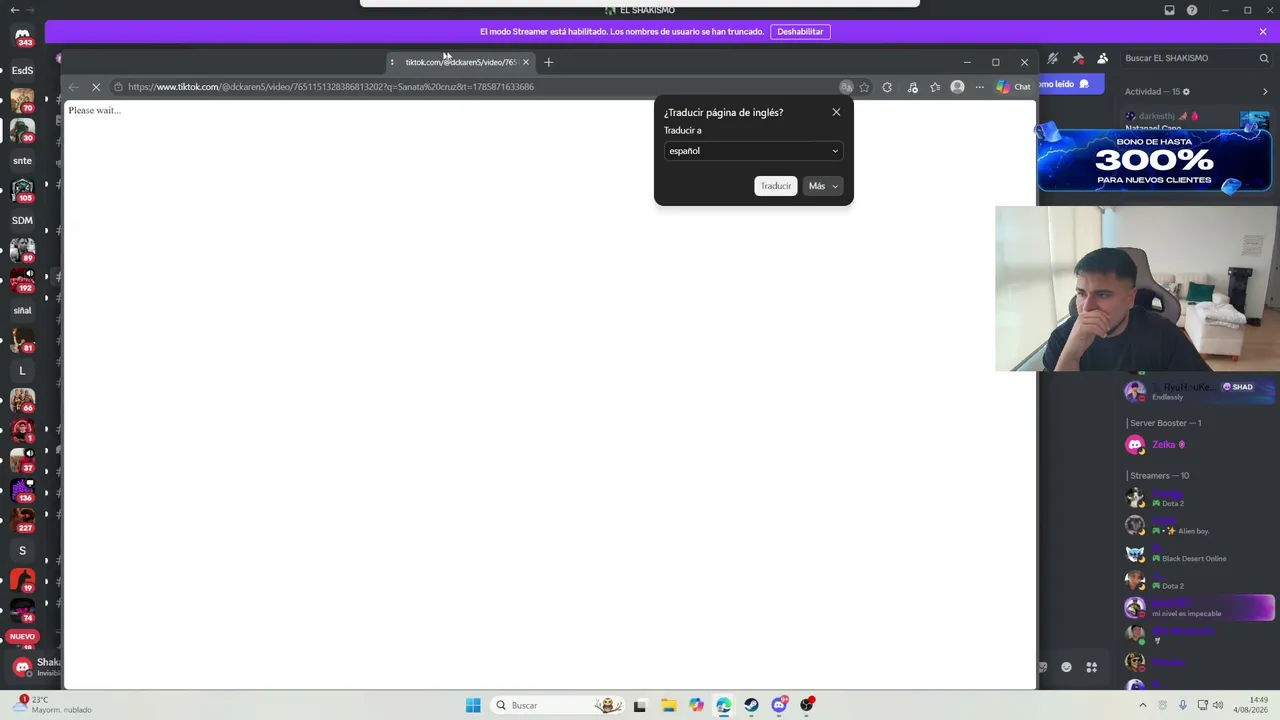Image resolution: width=1280 pixels, height=720 pixels.
Task: Open the Más options dropdown
Action: click(x=823, y=186)
